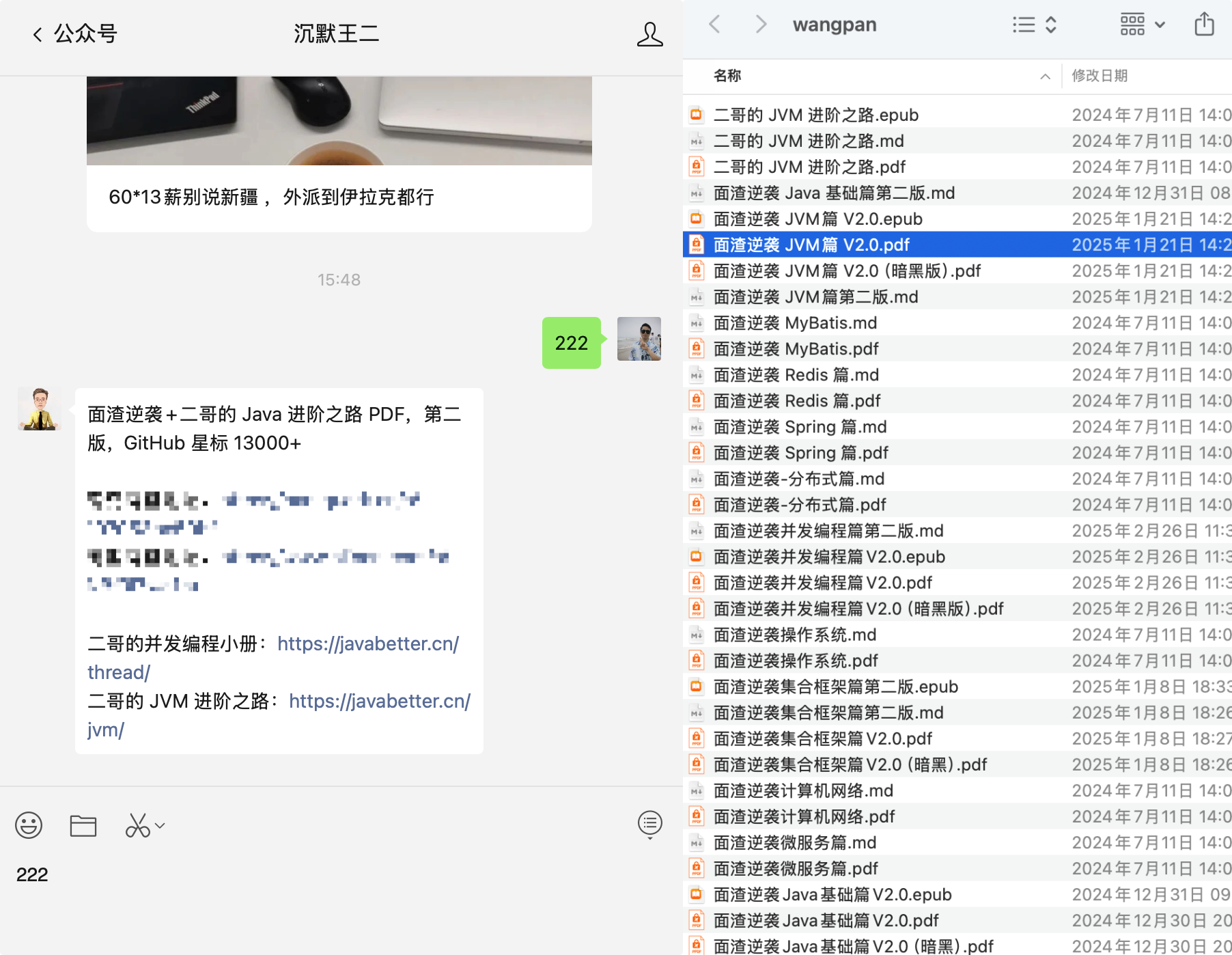The width and height of the screenshot is (1232, 955).
Task: Open contact info via person icon
Action: click(649, 33)
